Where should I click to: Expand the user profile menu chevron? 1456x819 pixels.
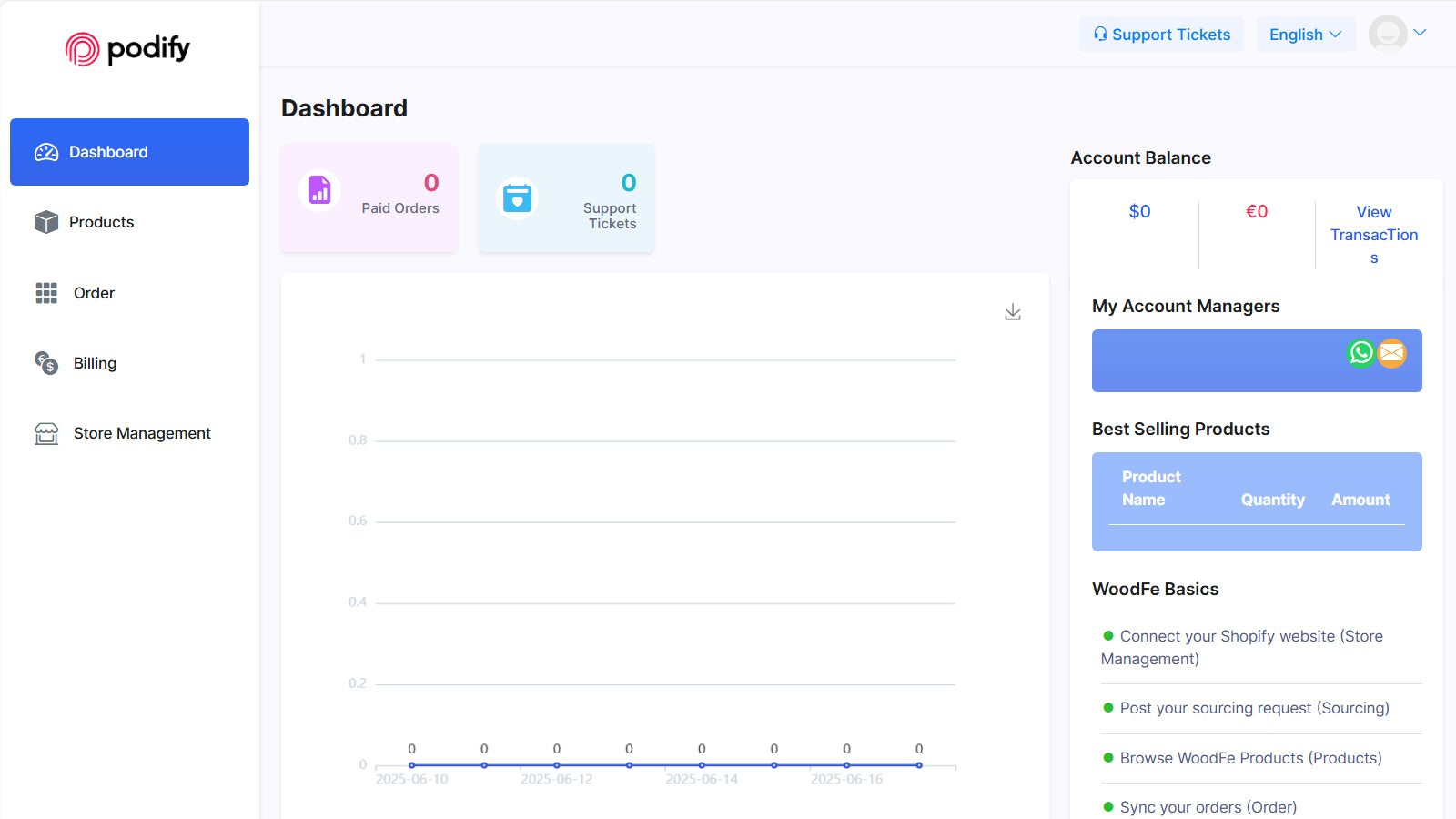coord(1420,33)
